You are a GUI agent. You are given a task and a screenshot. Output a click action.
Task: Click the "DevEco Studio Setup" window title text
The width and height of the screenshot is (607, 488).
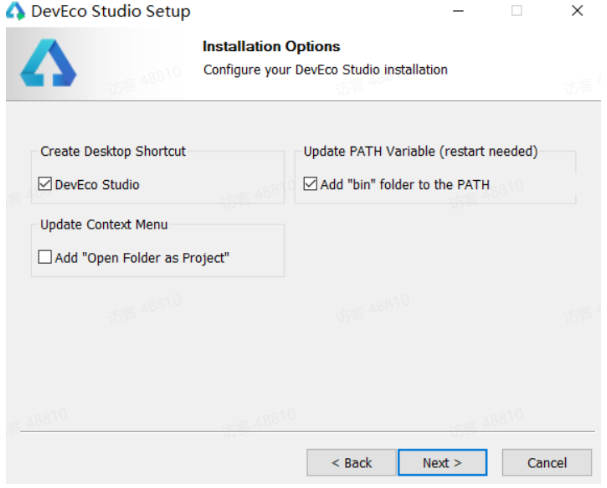(x=110, y=12)
